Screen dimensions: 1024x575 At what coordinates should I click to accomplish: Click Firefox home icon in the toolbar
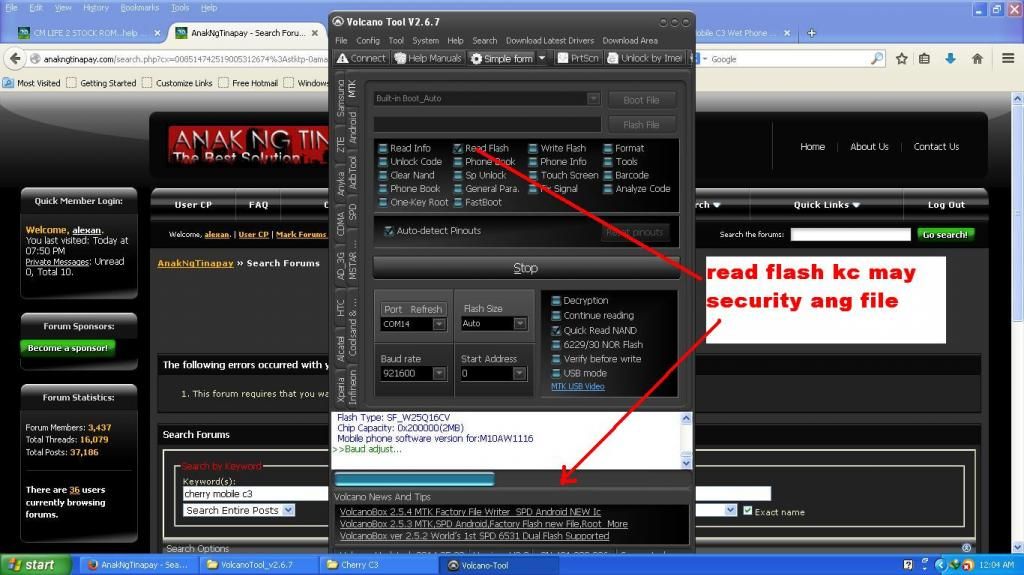pyautogui.click(x=977, y=59)
